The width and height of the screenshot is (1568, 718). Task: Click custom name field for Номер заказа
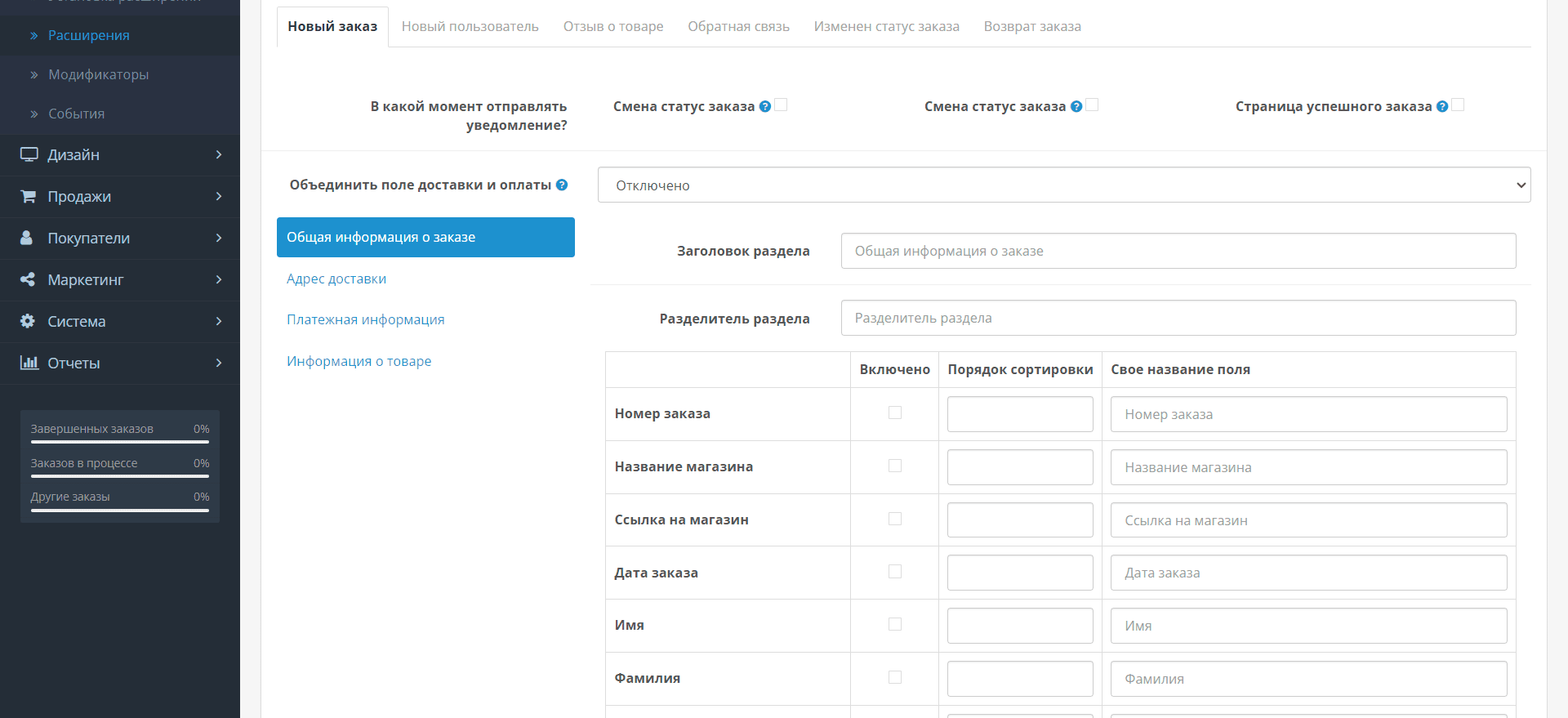[x=1309, y=414]
